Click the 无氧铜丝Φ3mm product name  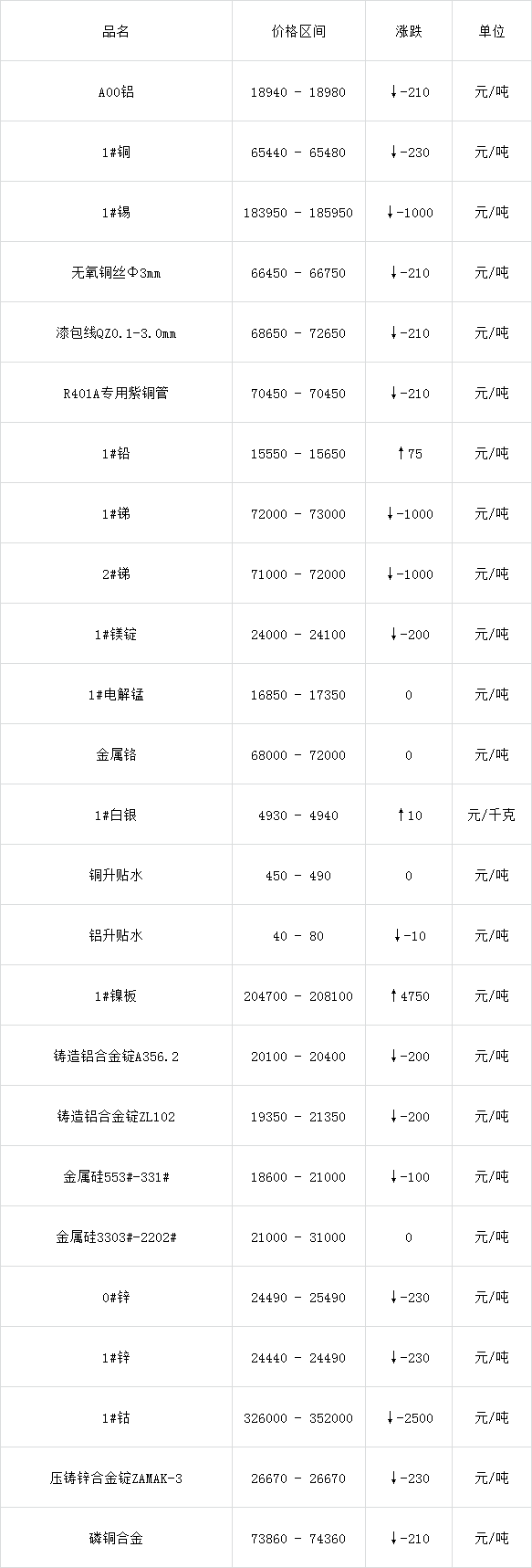[x=116, y=273]
